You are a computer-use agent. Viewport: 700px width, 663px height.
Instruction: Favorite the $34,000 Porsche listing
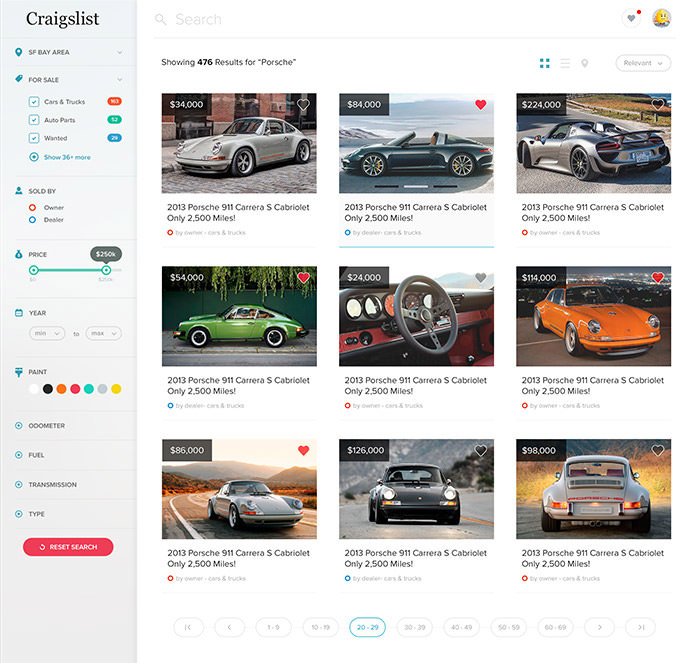coord(303,104)
